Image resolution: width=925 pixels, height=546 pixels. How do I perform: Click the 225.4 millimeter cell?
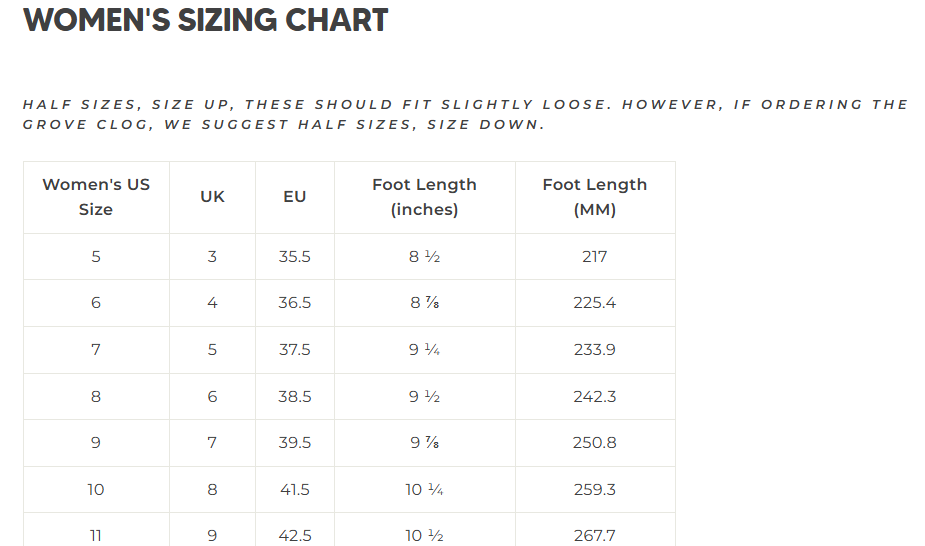[594, 303]
